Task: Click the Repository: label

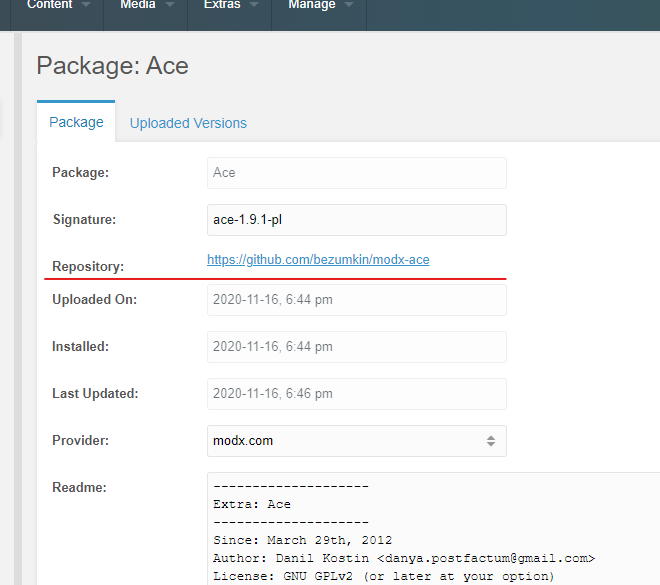Action: pyautogui.click(x=88, y=266)
